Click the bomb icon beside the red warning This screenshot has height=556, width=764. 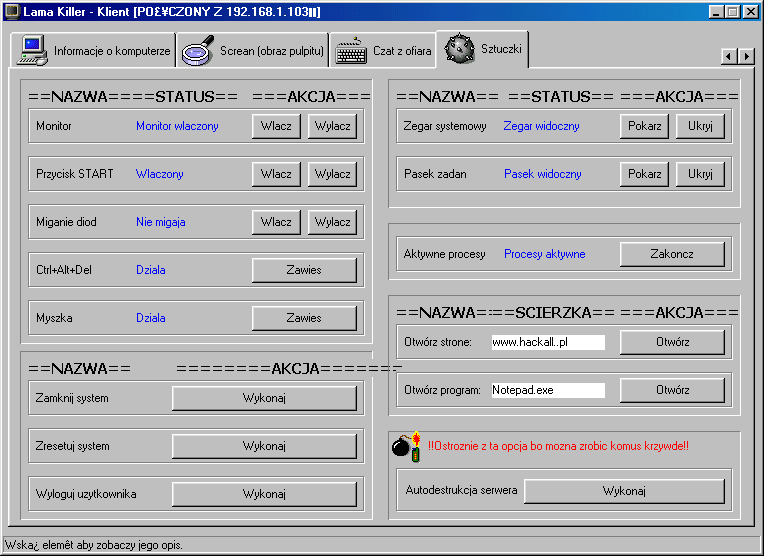click(404, 447)
